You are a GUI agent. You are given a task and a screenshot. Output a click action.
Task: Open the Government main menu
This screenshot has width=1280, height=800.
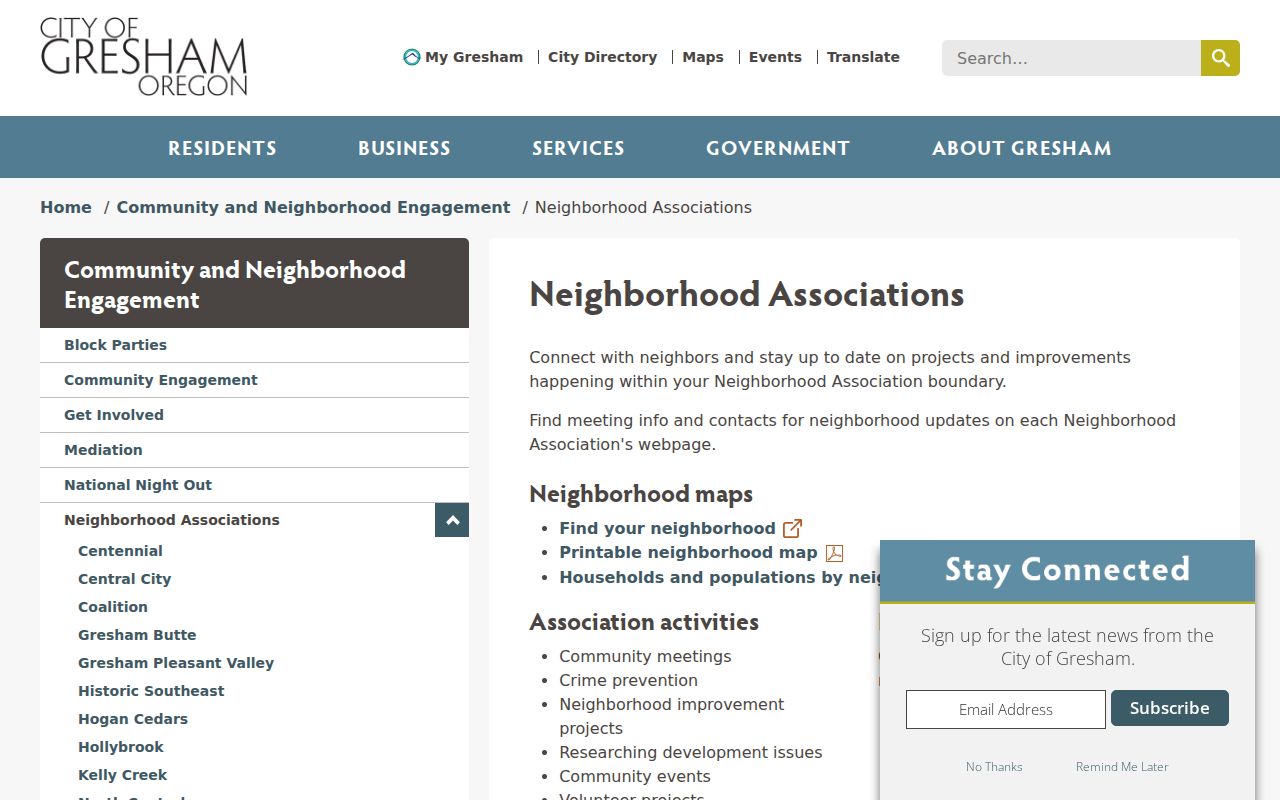click(x=778, y=148)
